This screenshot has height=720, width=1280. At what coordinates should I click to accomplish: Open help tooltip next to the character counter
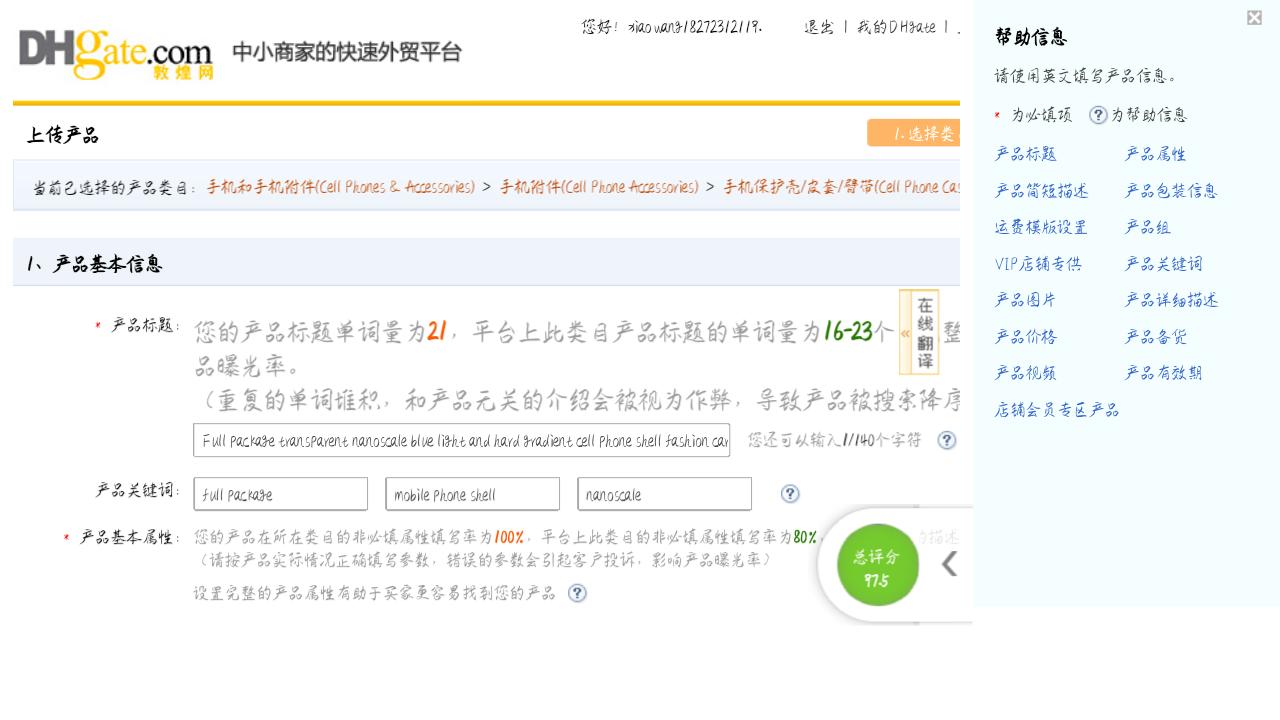[946, 440]
